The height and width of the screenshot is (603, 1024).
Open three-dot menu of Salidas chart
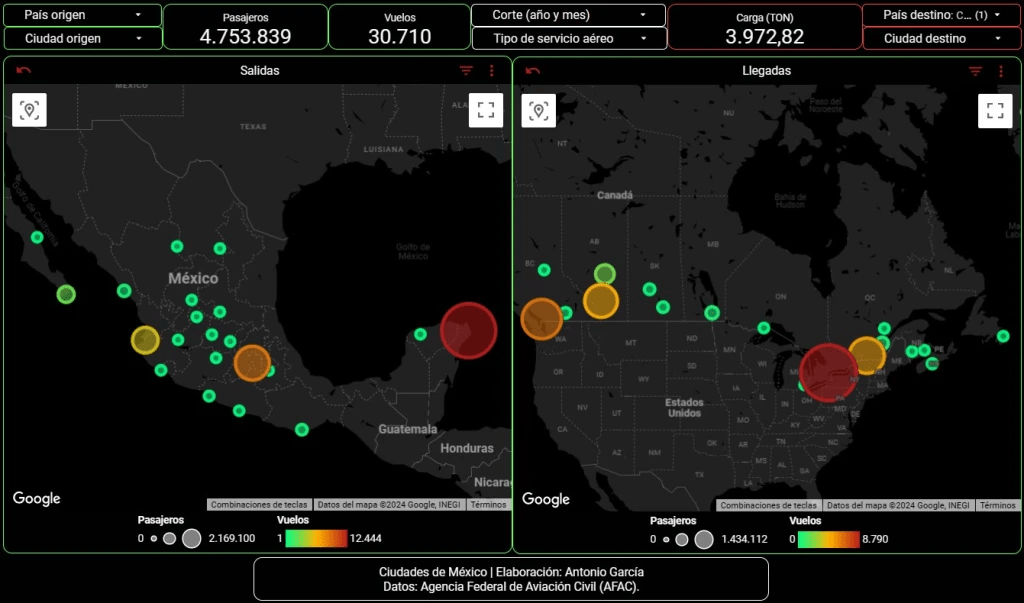tap(492, 71)
